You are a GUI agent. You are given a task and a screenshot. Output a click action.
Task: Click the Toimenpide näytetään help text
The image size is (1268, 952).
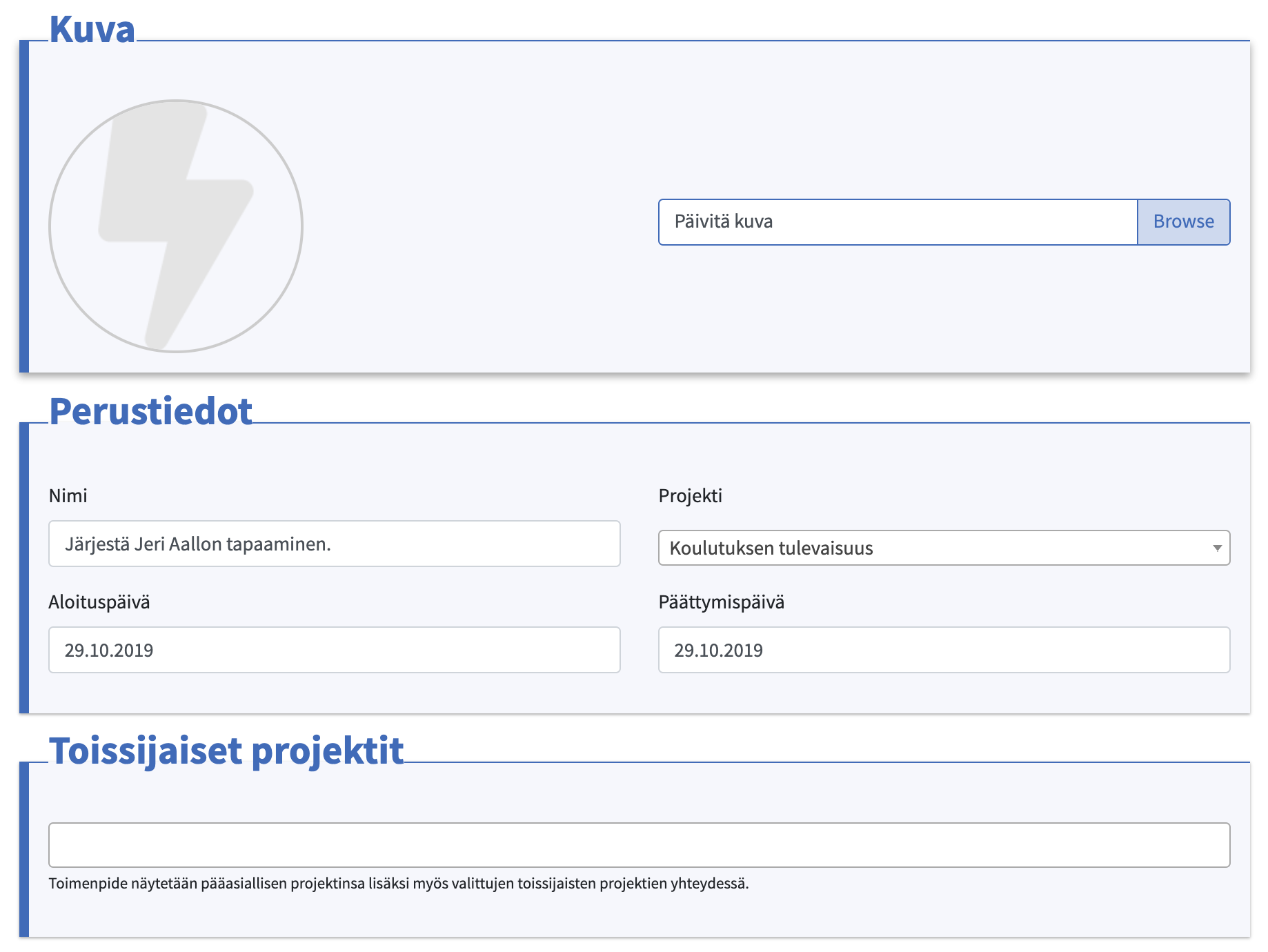[x=399, y=884]
